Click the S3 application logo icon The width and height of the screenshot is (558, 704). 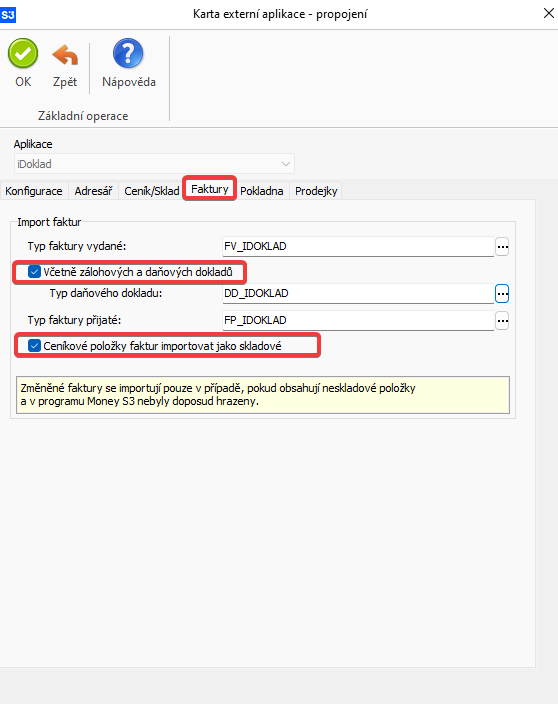8,15
